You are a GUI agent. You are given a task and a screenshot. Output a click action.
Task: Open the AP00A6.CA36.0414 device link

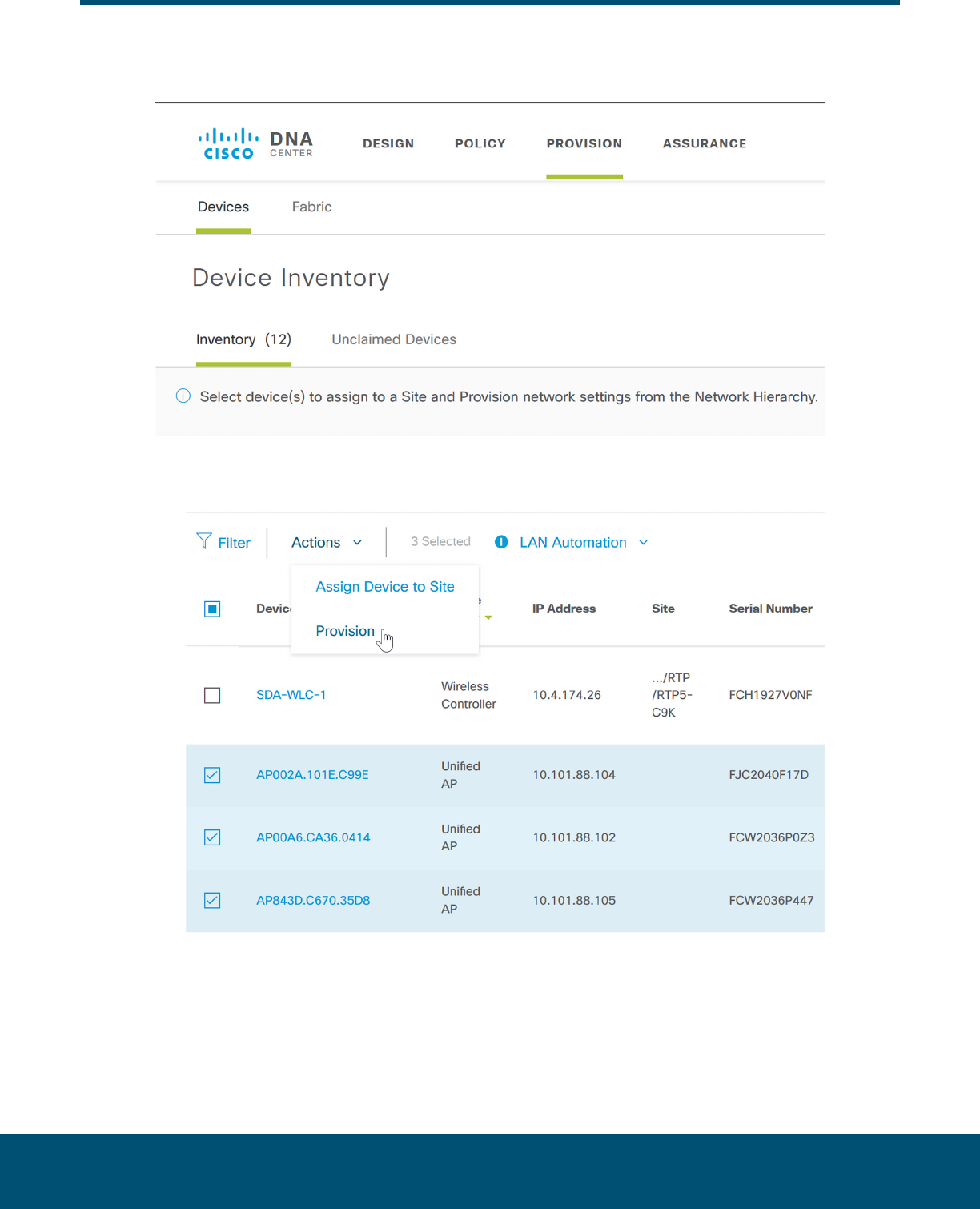(x=313, y=837)
